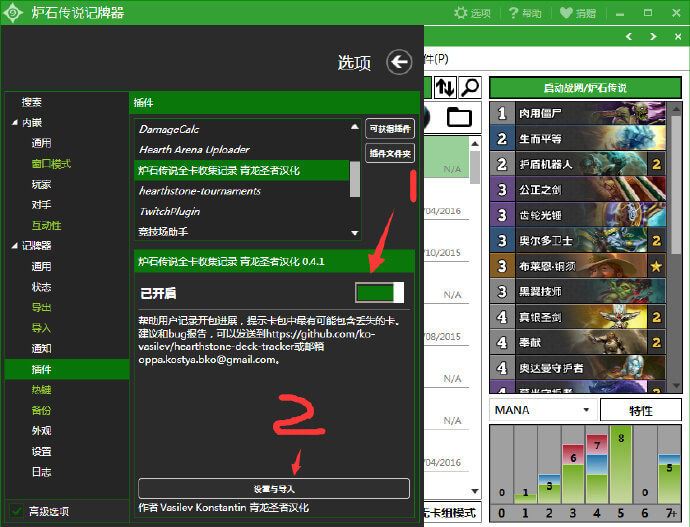
Task: Click the 设置与导入 button
Action: 274,489
